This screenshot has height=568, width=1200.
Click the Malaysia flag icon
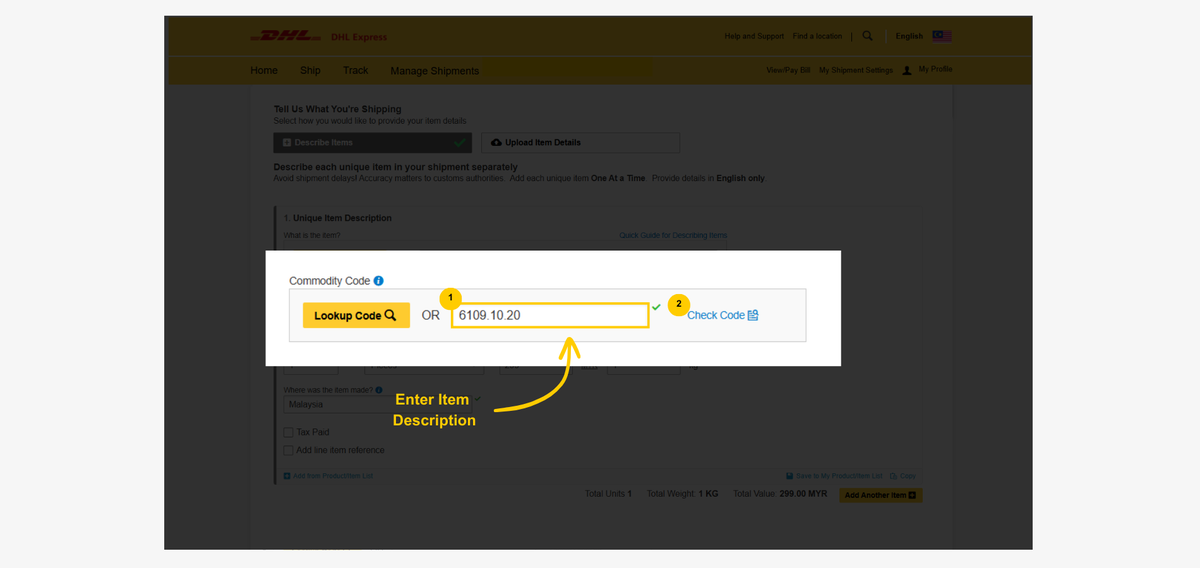pos(942,36)
